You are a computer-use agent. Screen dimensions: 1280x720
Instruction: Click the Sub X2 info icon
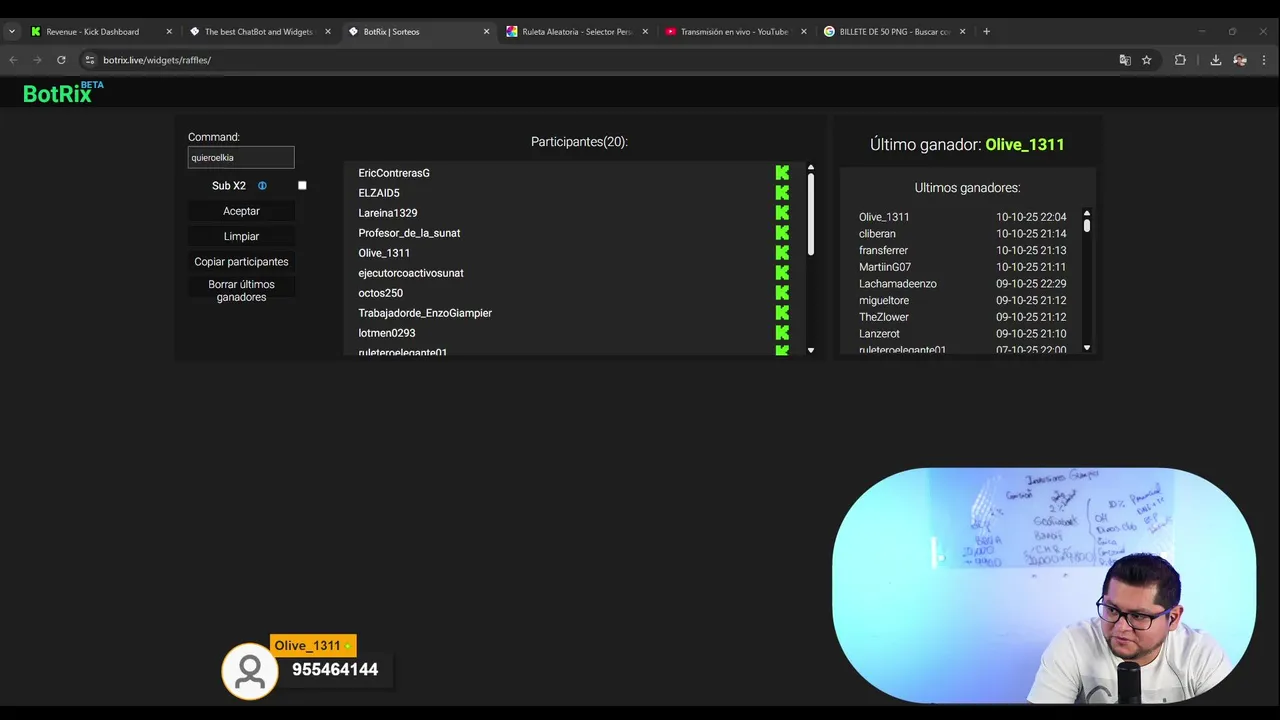262,186
